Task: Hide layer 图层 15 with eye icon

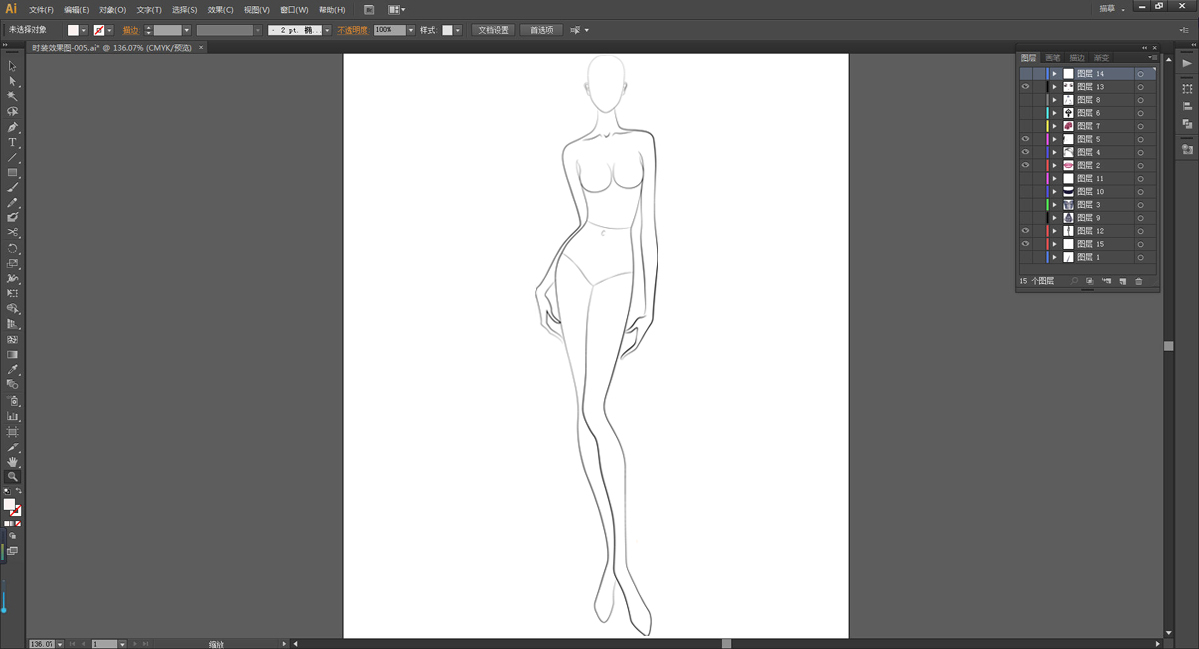Action: click(1025, 244)
